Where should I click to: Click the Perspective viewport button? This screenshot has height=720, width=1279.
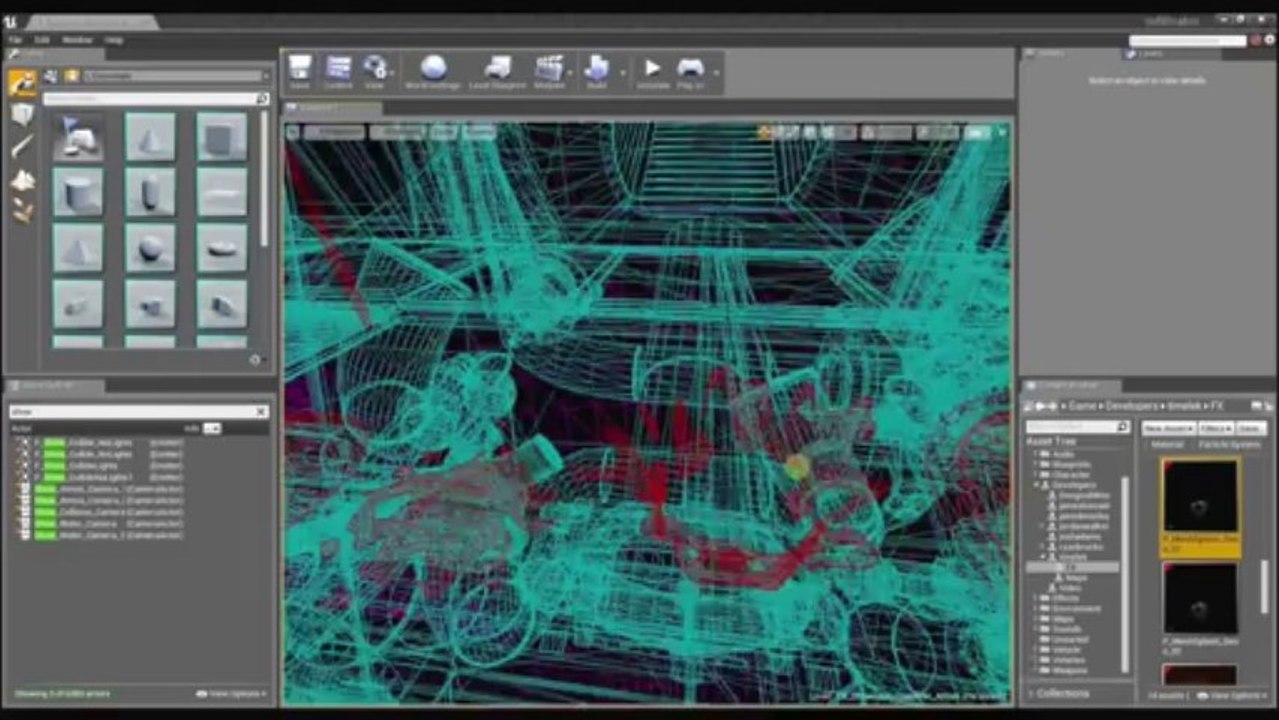coord(335,132)
